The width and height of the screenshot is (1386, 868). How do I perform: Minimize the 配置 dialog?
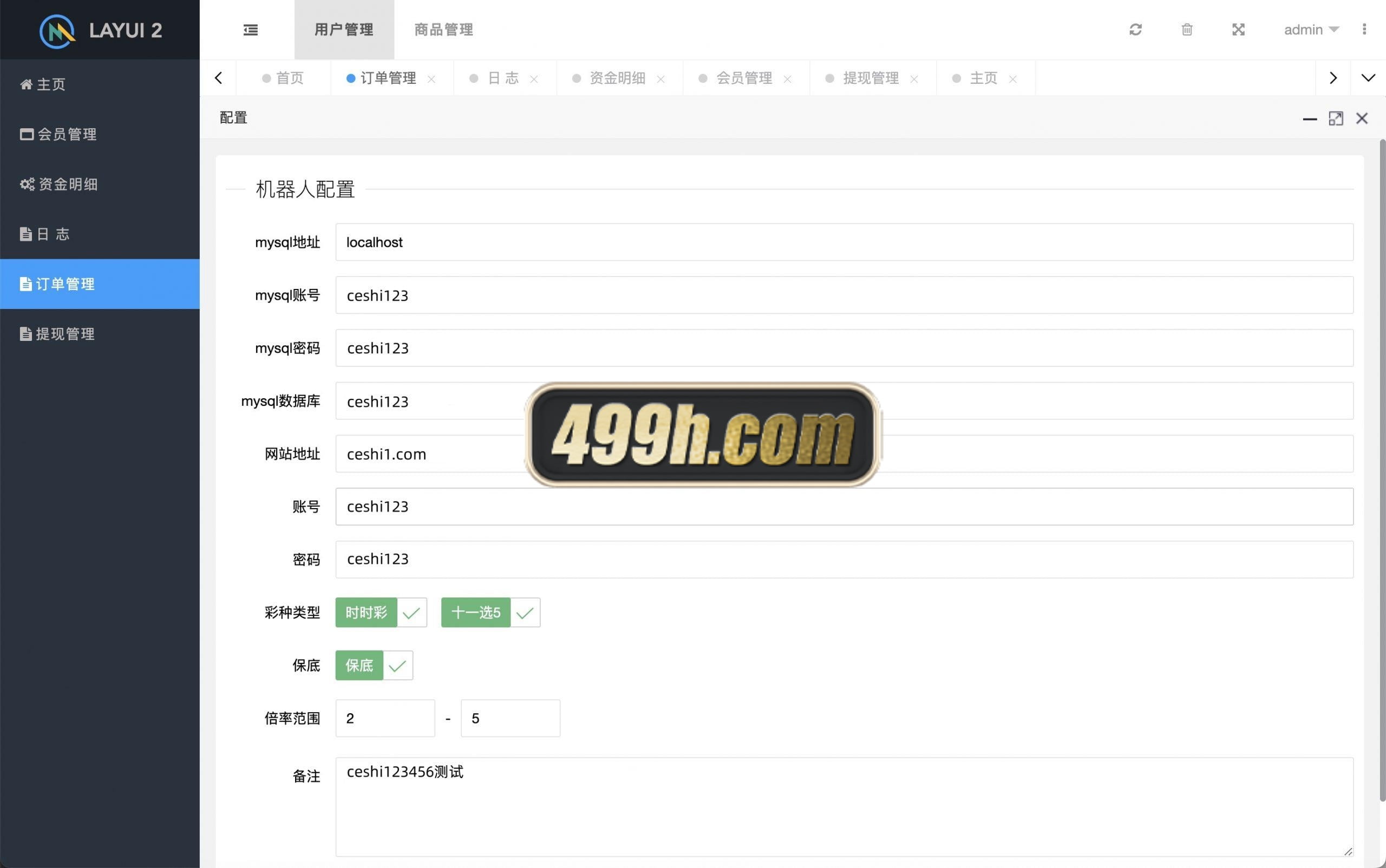point(1310,119)
